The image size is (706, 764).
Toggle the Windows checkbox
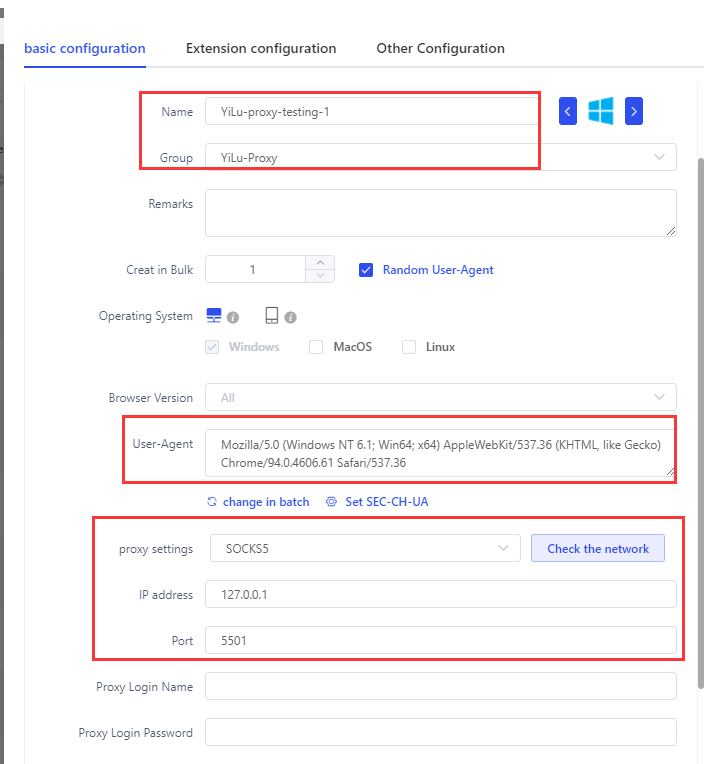(212, 347)
